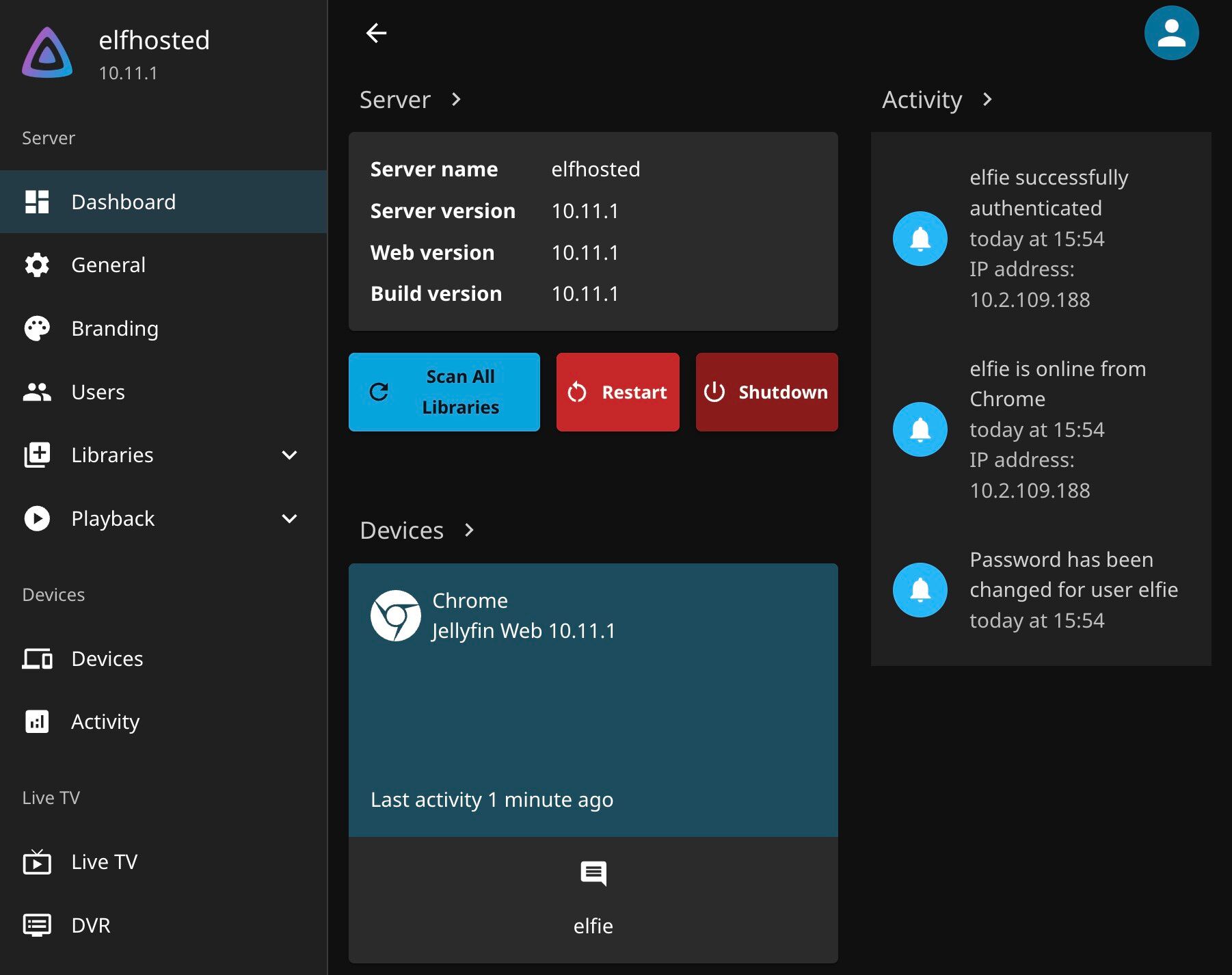Screen dimensions: 1232x975
Task: Open Activity section via its chevron
Action: click(987, 100)
